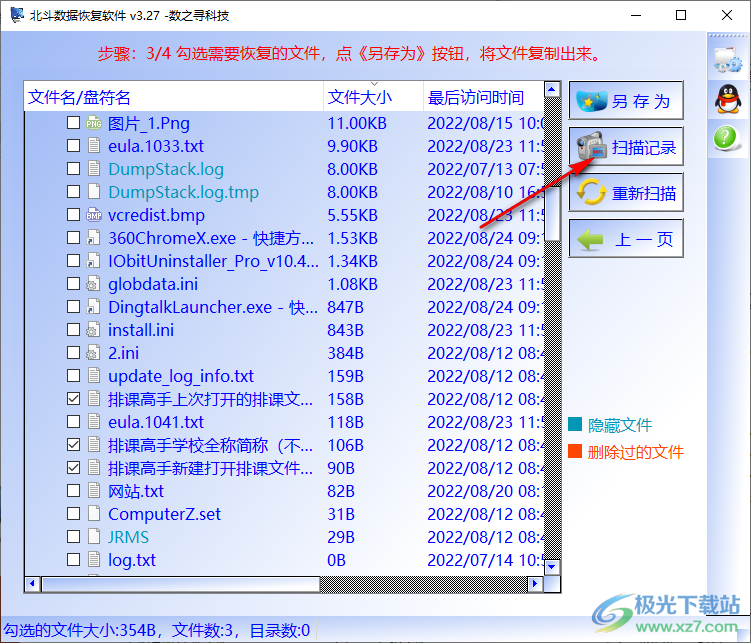Click the teal 隐藏文件 legend swatch
Image resolution: width=751 pixels, height=643 pixels.
coord(575,425)
